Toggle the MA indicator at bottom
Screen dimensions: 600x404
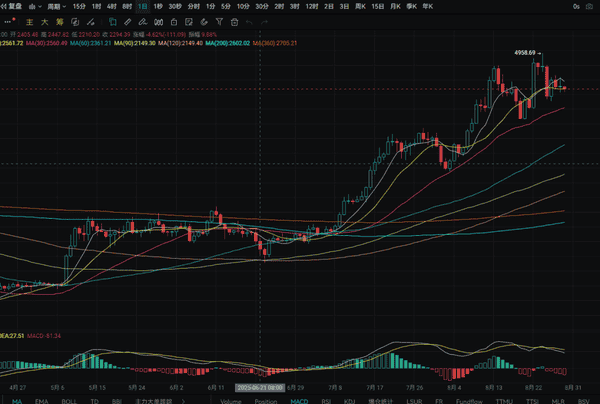coord(17,399)
